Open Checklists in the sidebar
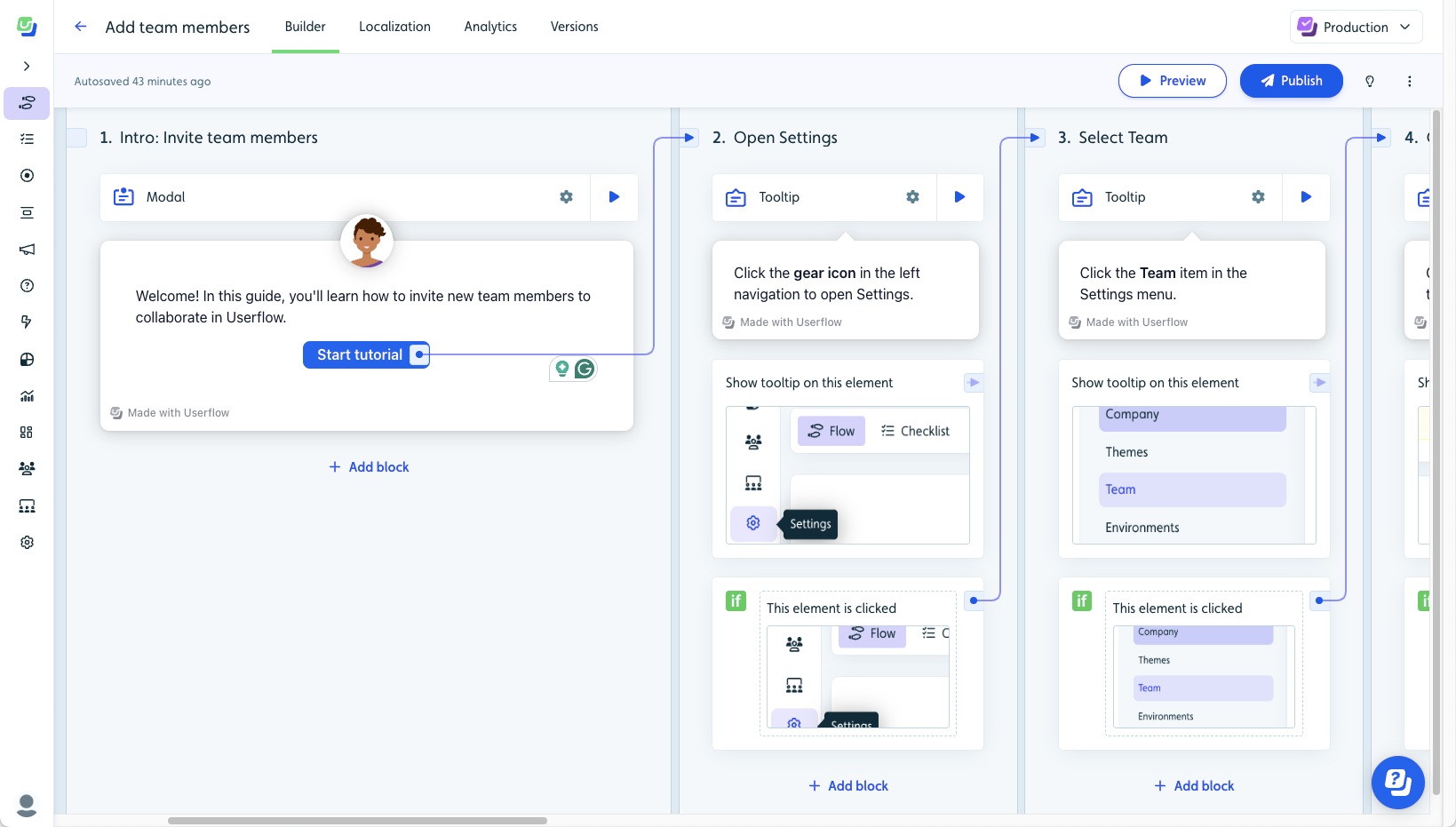The image size is (1456, 827). pos(27,139)
